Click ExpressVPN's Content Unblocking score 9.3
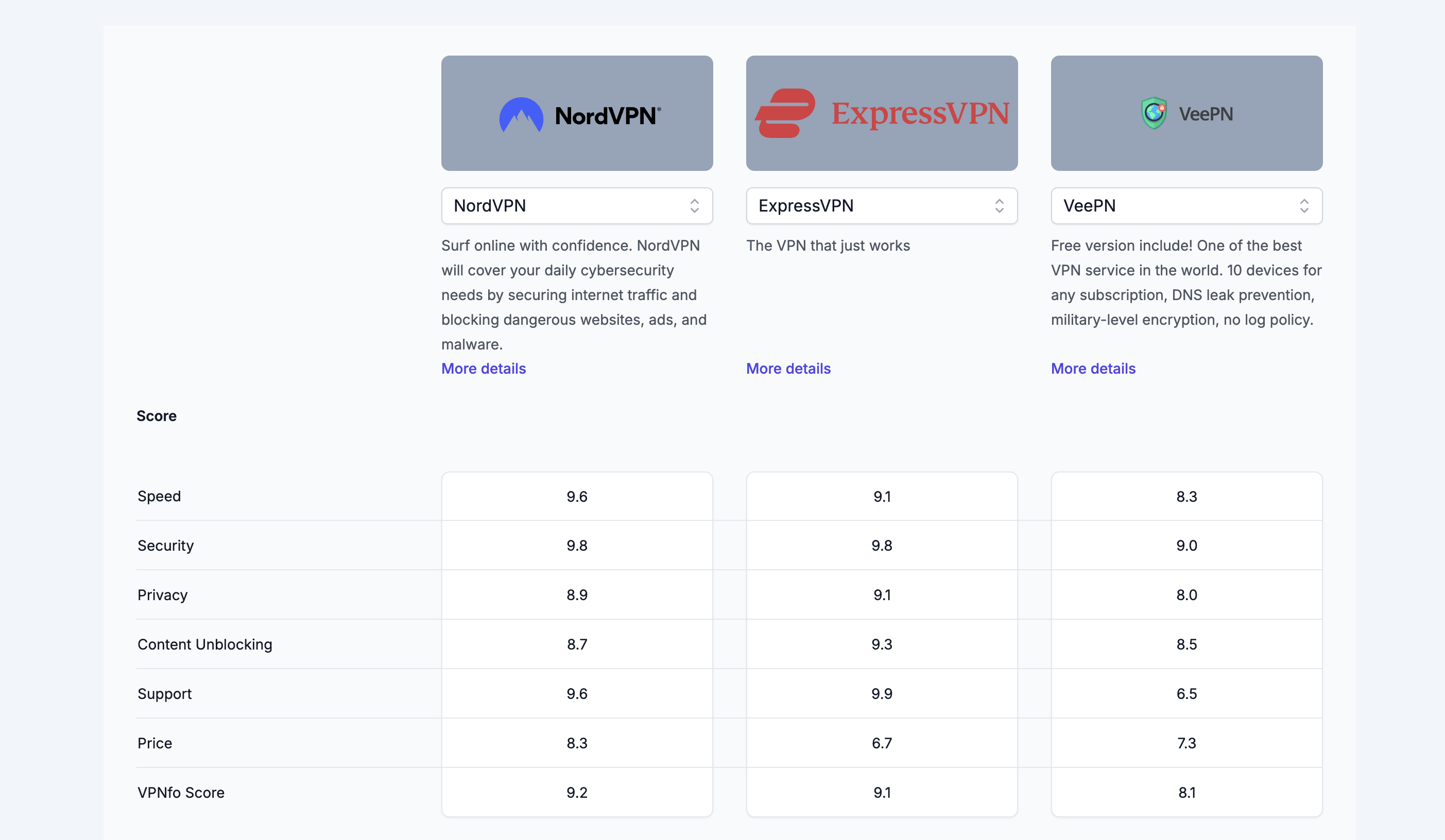The width and height of the screenshot is (1445, 840). (882, 644)
